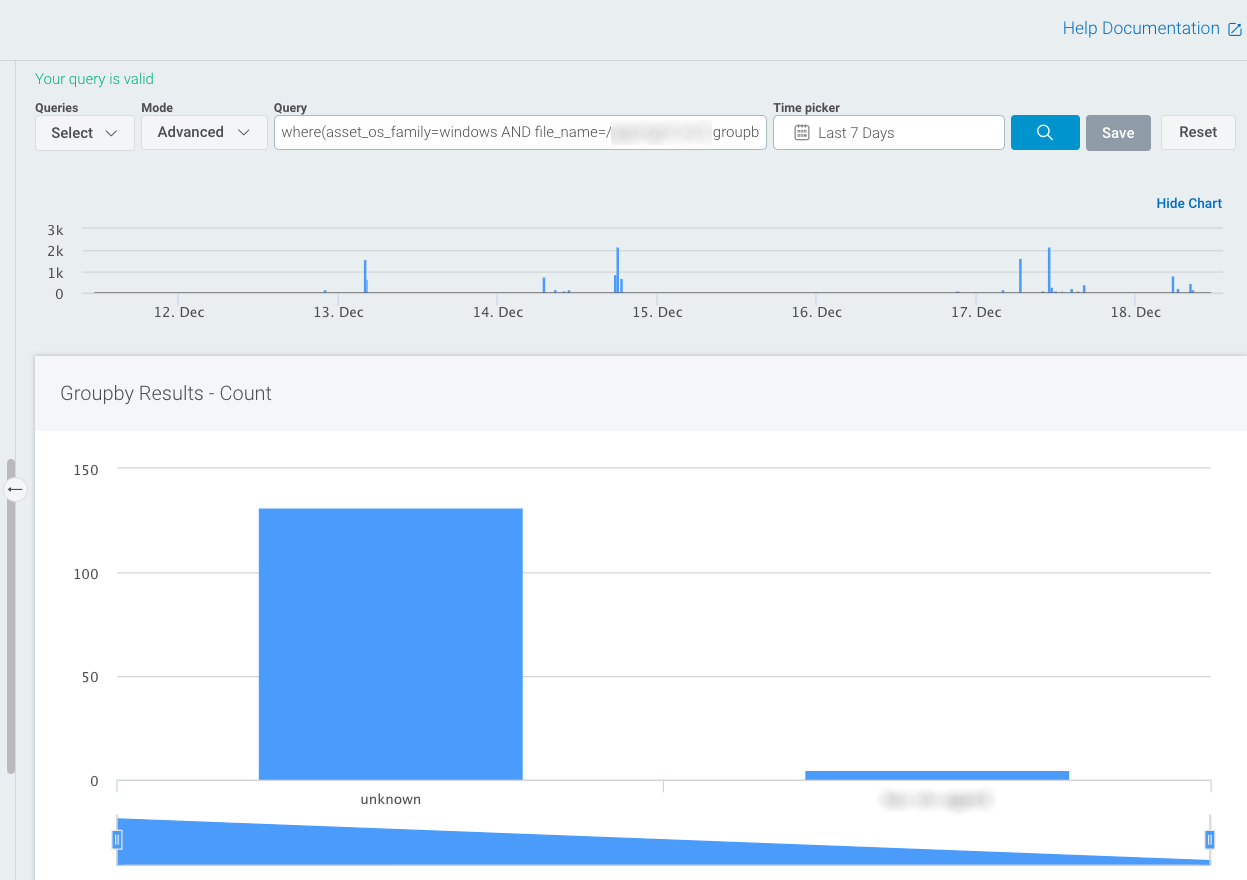Click the '13. Dec' timeline label
This screenshot has height=880, width=1247.
coord(338,312)
